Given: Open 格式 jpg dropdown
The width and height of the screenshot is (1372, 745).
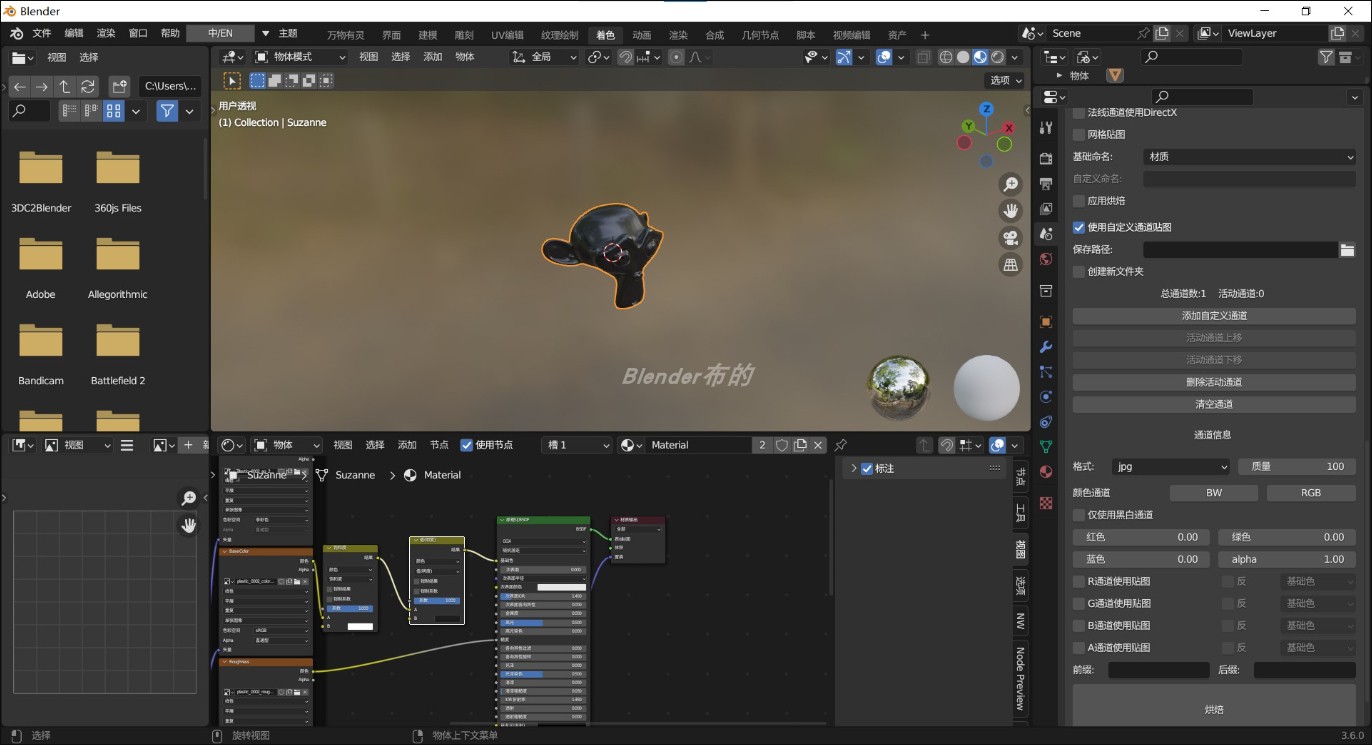Looking at the screenshot, I should pyautogui.click(x=1171, y=467).
